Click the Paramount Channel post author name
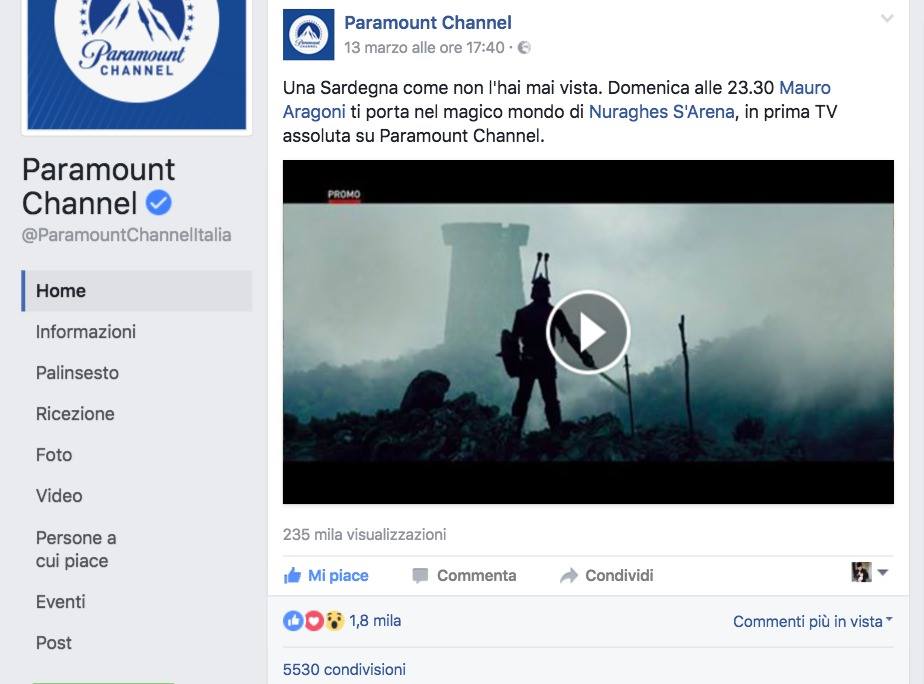Image resolution: width=924 pixels, height=684 pixels. pos(428,23)
